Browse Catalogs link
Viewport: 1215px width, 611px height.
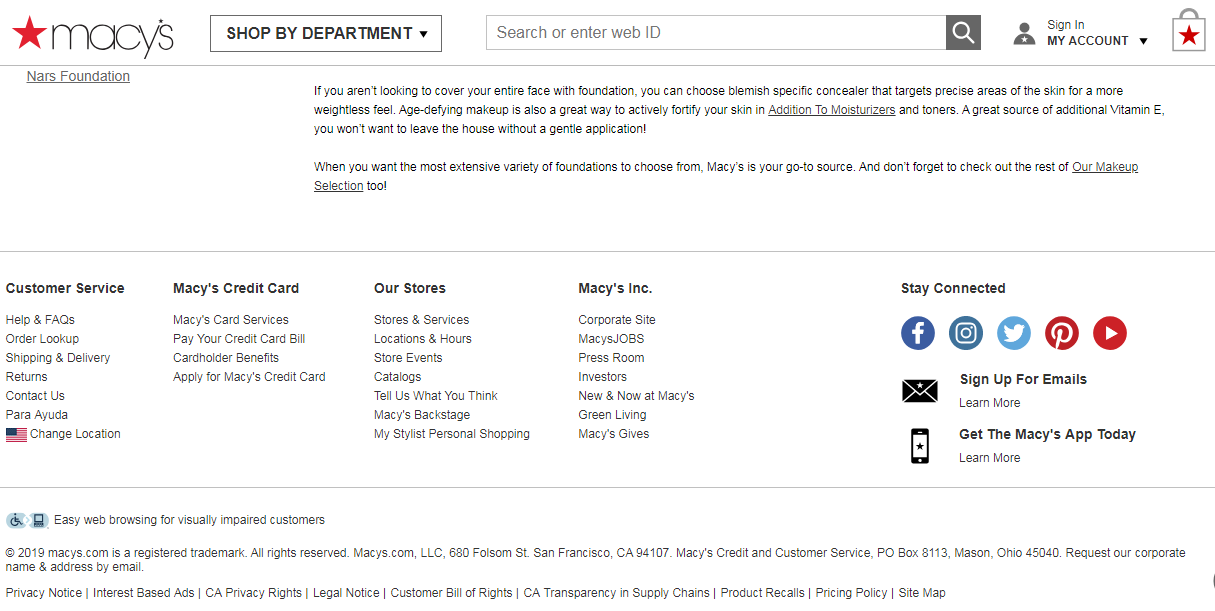point(398,377)
